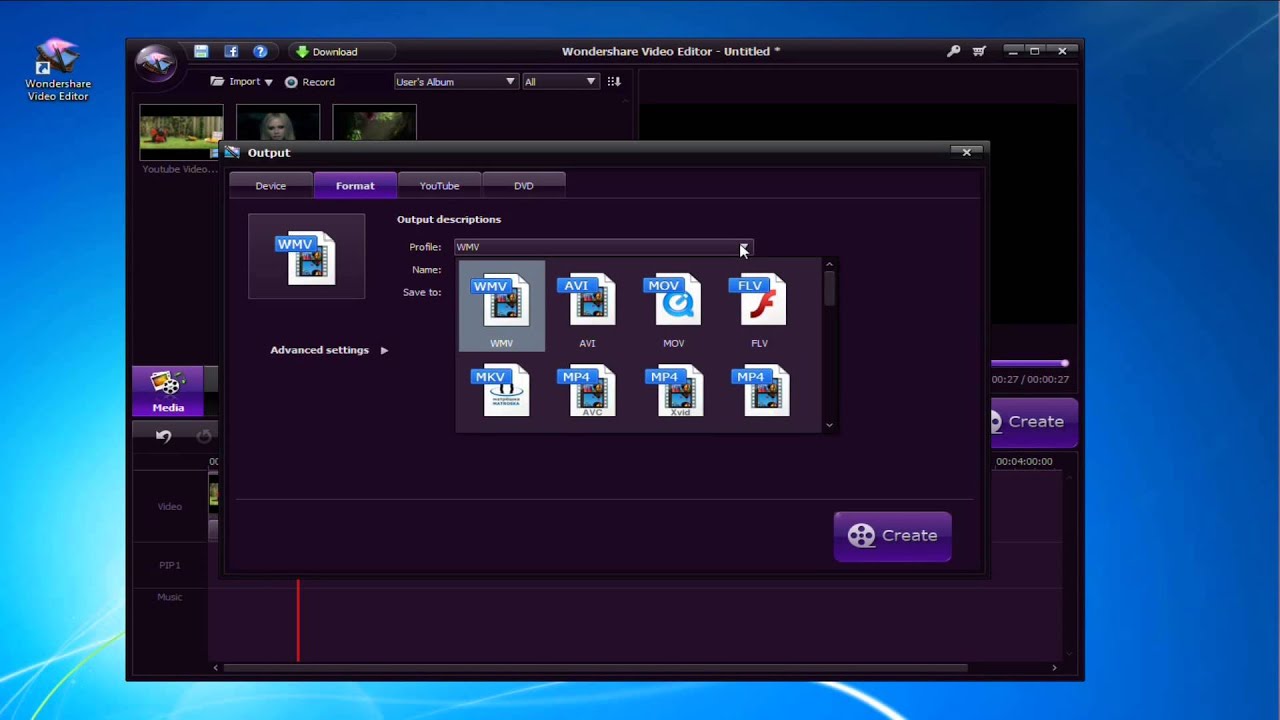
Task: Click the Record button
Action: tap(310, 82)
